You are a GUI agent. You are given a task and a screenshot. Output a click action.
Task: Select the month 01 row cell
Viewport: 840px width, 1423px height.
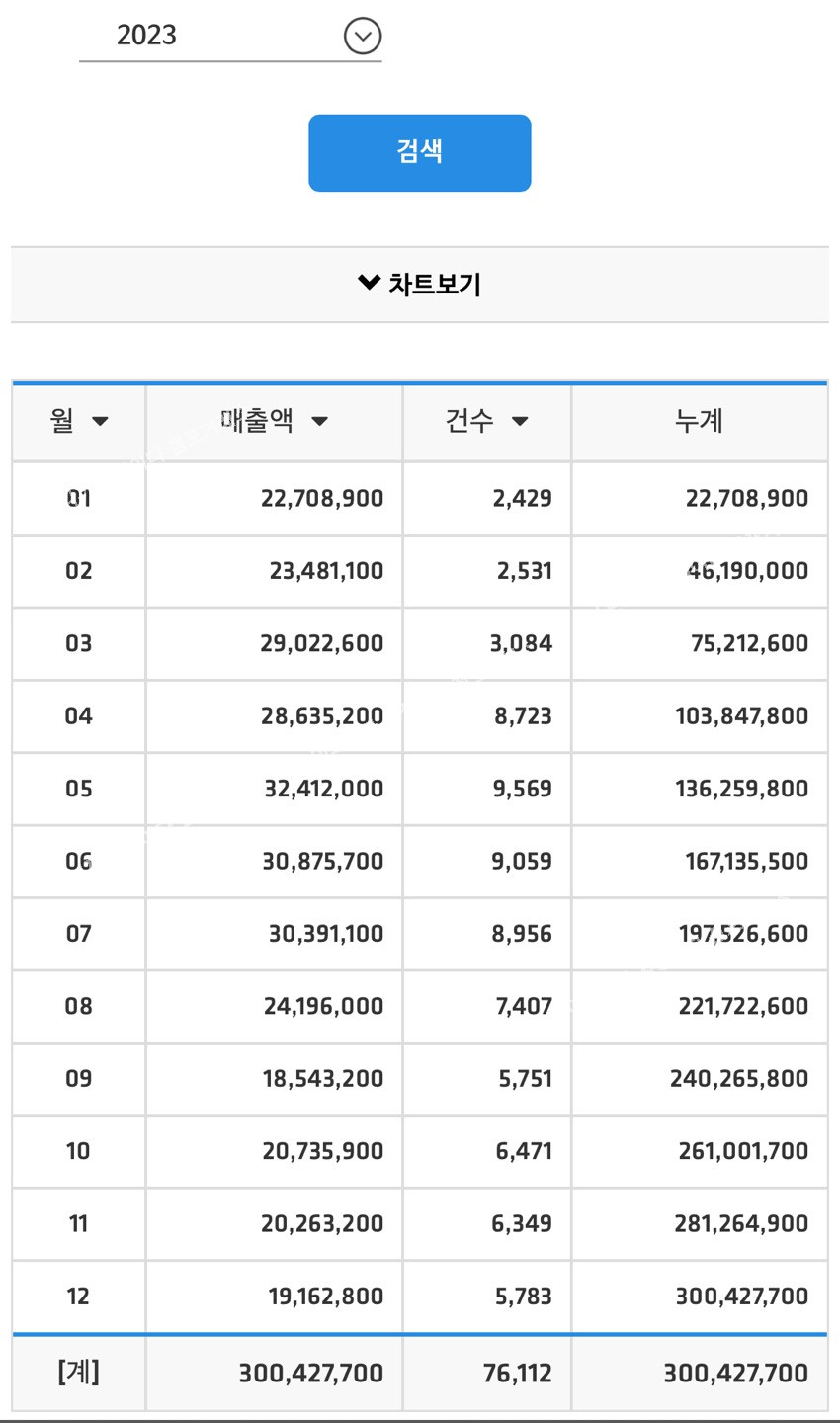coord(79,498)
